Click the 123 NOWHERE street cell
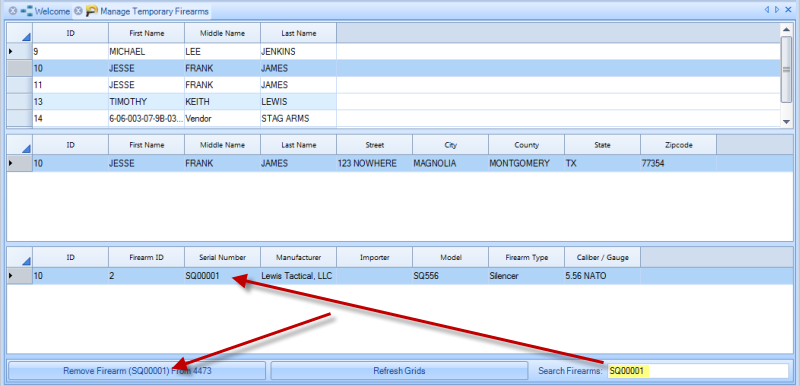 click(374, 164)
